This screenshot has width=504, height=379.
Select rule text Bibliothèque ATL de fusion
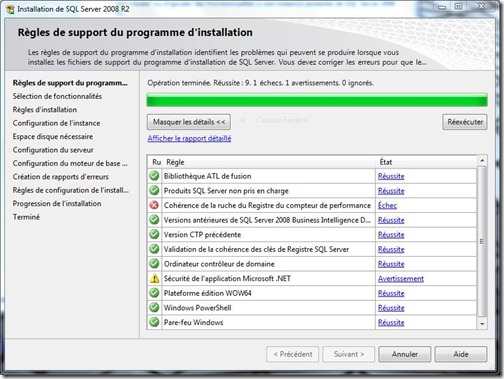coord(207,176)
